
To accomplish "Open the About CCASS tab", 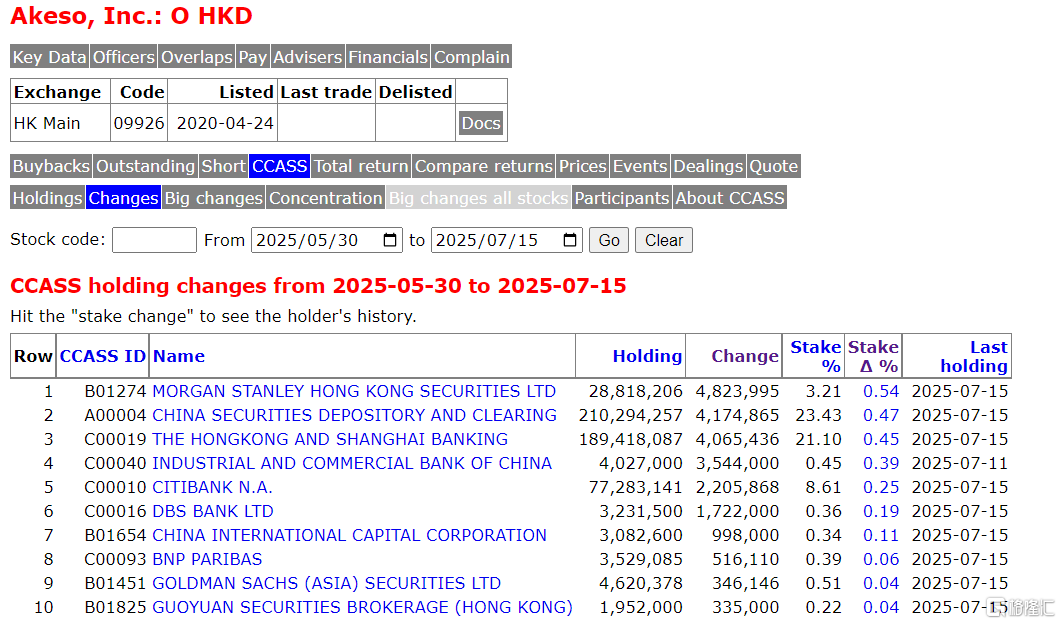I will click(x=730, y=198).
